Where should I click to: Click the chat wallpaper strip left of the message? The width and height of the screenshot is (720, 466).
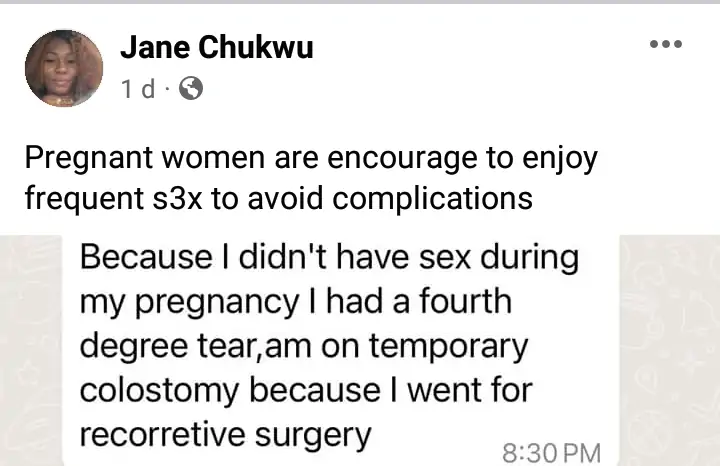tap(30, 350)
